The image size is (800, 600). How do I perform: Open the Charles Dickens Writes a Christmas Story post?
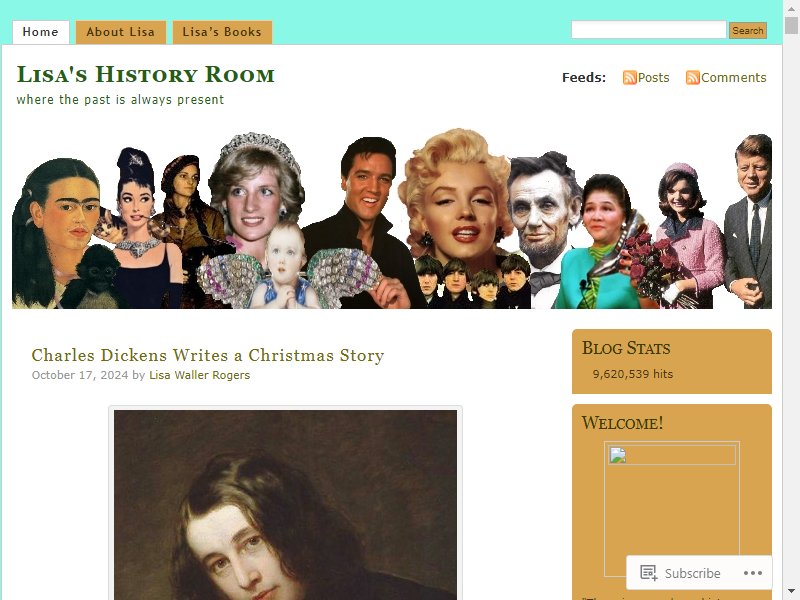point(208,355)
